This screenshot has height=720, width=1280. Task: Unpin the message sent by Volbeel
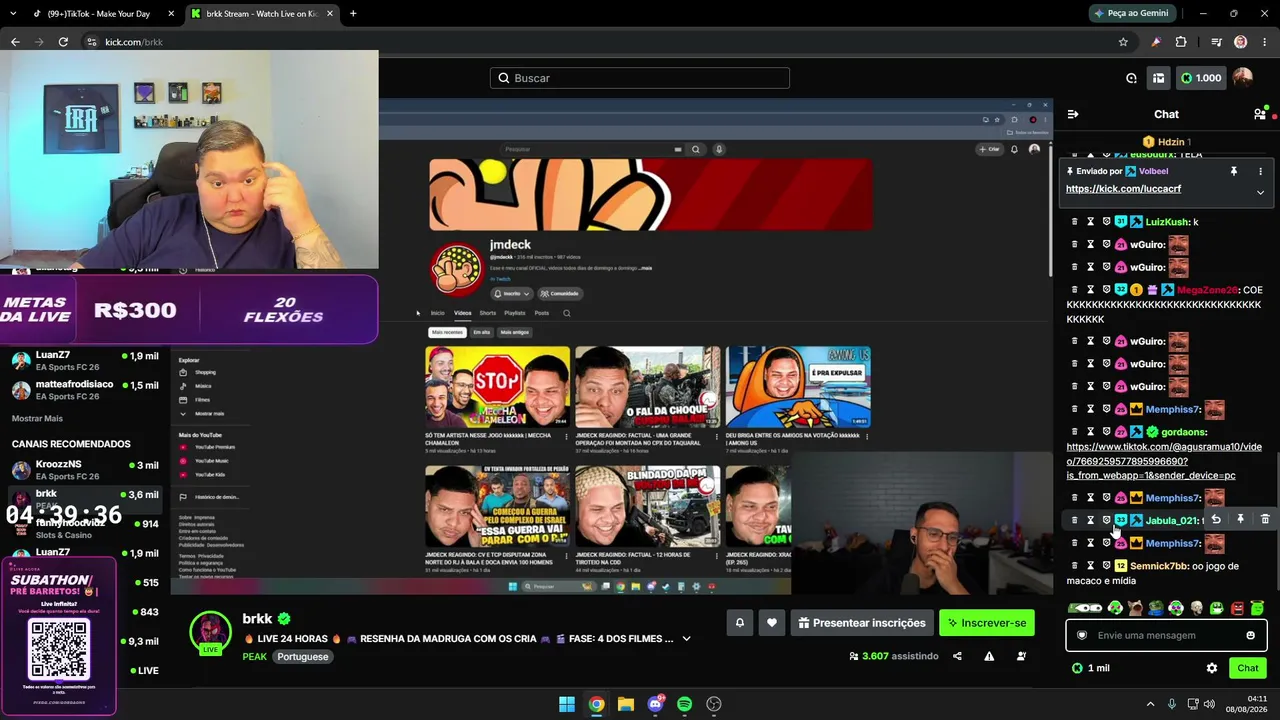point(1234,171)
